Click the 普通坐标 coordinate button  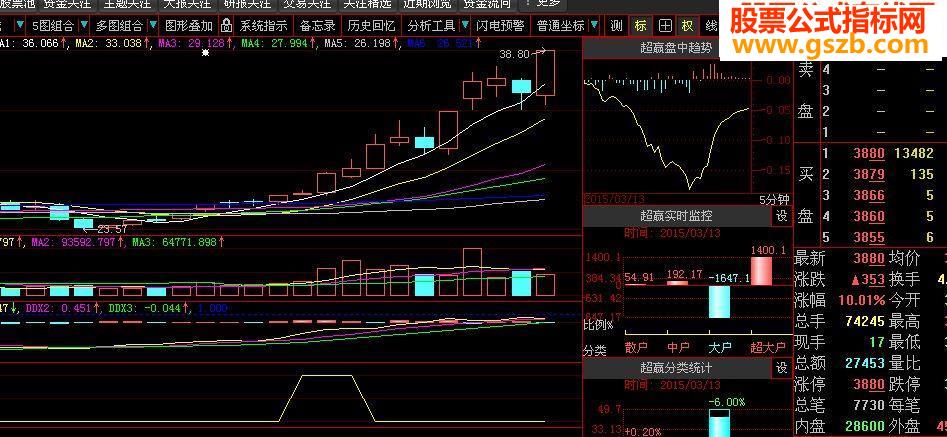pyautogui.click(x=560, y=25)
